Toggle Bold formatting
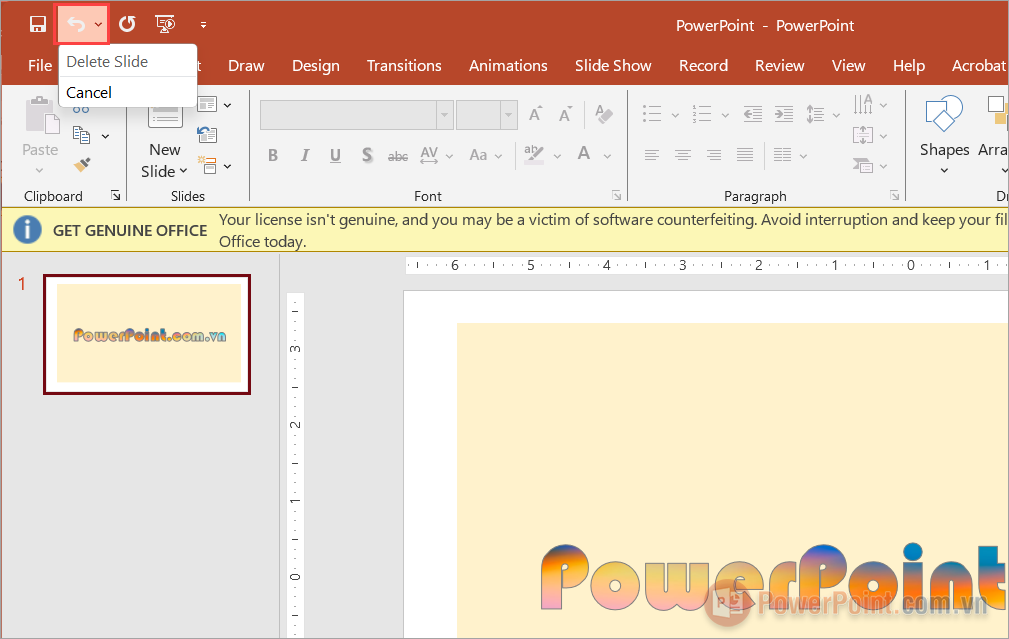The image size is (1009, 639). pyautogui.click(x=273, y=155)
